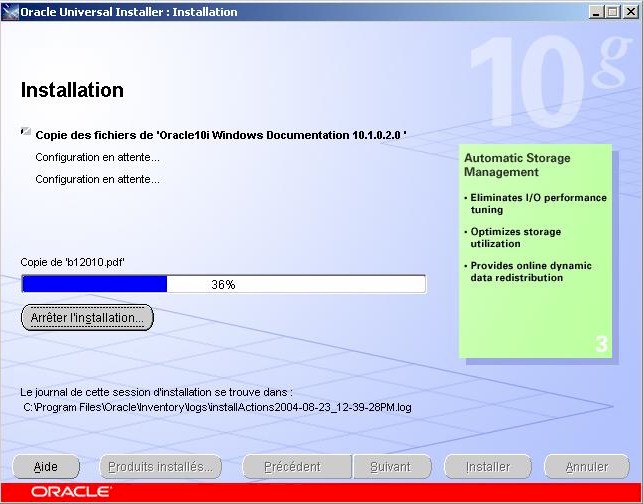Click the 'Automatic Storage Management' panel heading
The width and height of the screenshot is (643, 504).
(x=517, y=165)
